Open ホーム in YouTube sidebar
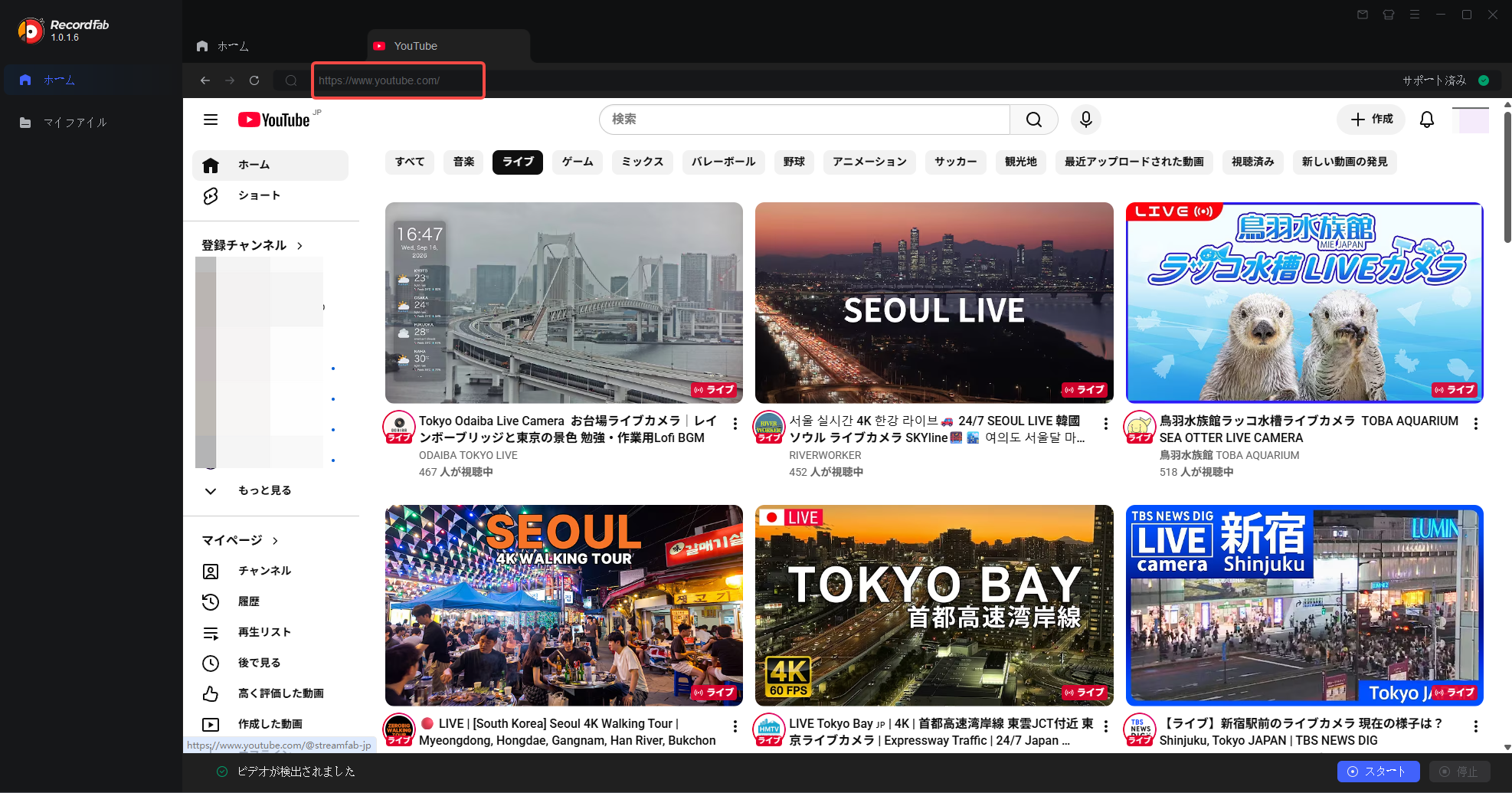Image resolution: width=1512 pixels, height=793 pixels. tap(270, 165)
